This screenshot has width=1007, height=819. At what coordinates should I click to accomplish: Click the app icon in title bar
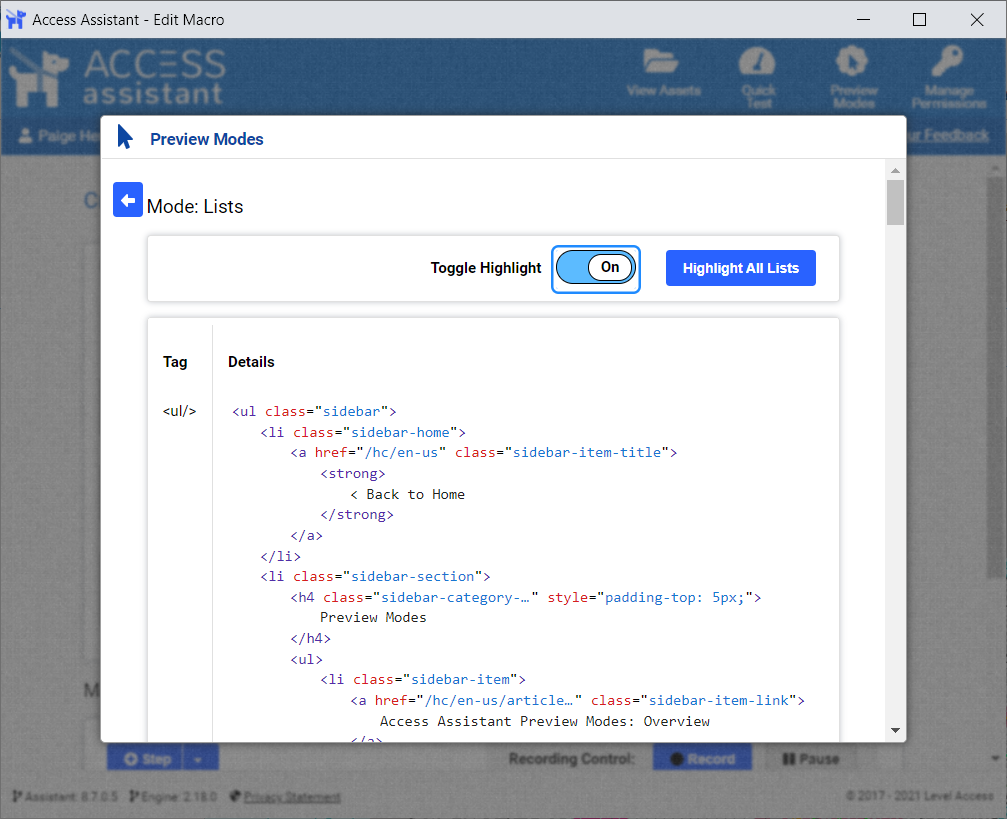point(15,19)
